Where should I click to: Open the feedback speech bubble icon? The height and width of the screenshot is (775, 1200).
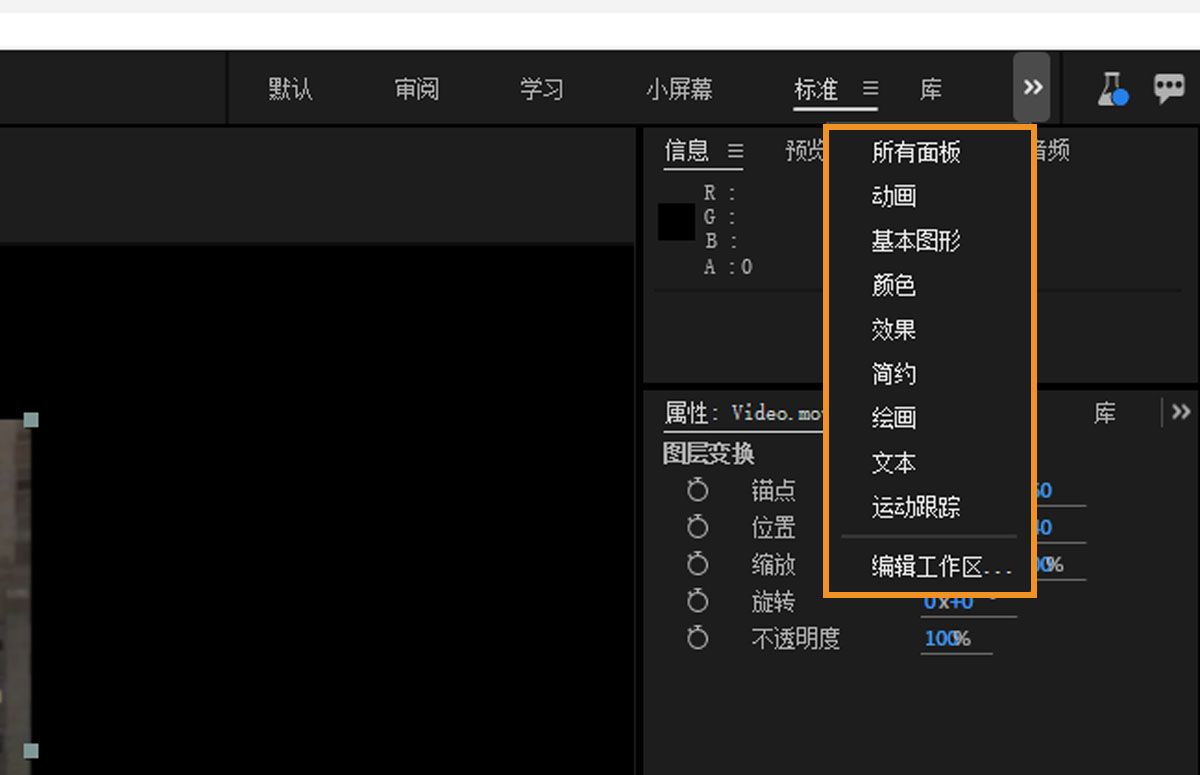click(1170, 87)
